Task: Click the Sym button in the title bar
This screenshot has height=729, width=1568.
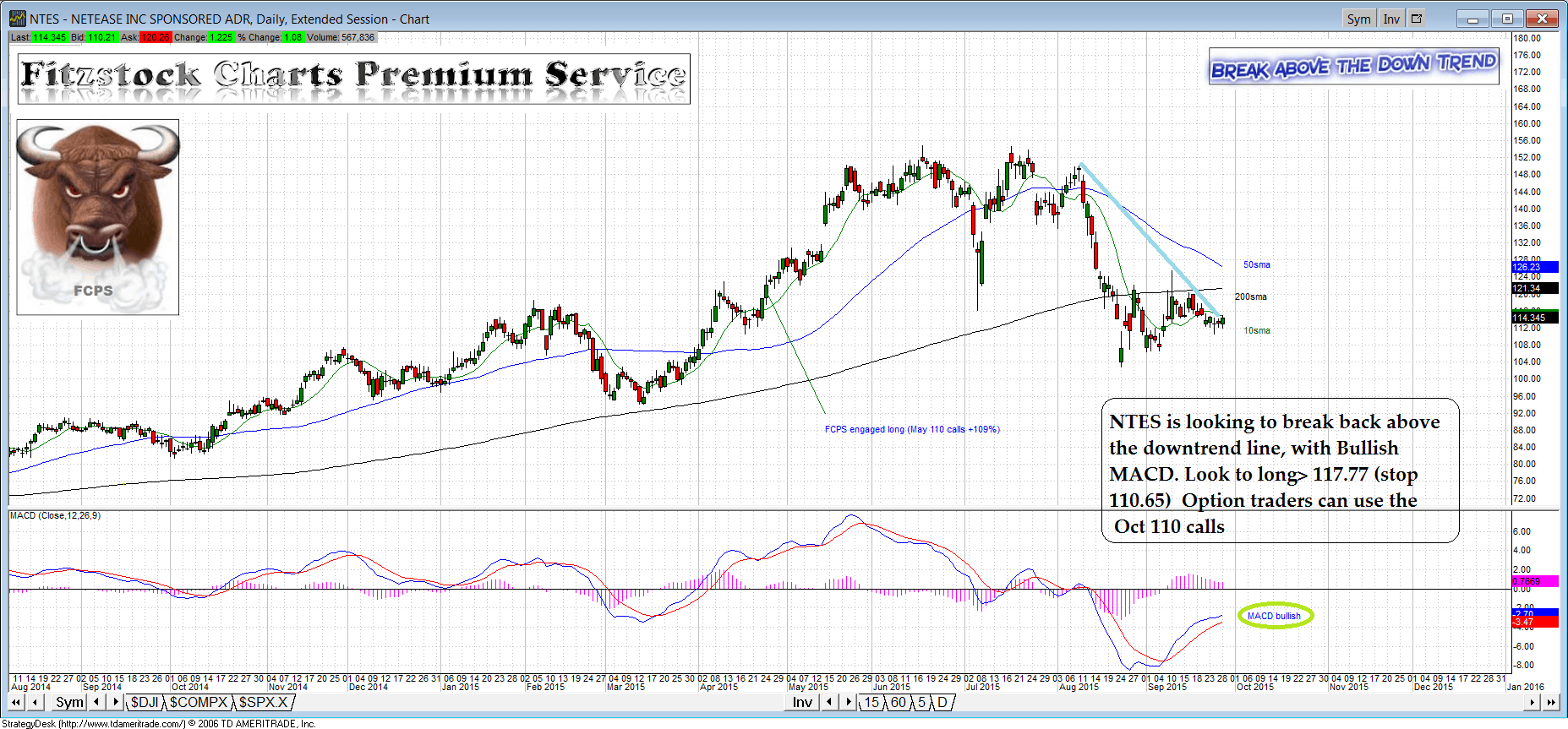Action: click(1358, 19)
